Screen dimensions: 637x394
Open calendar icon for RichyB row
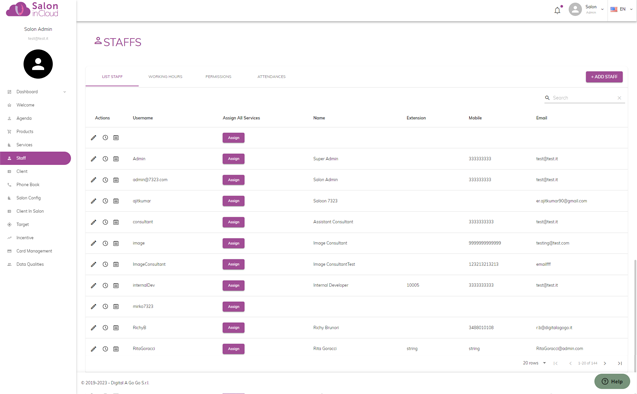click(116, 328)
